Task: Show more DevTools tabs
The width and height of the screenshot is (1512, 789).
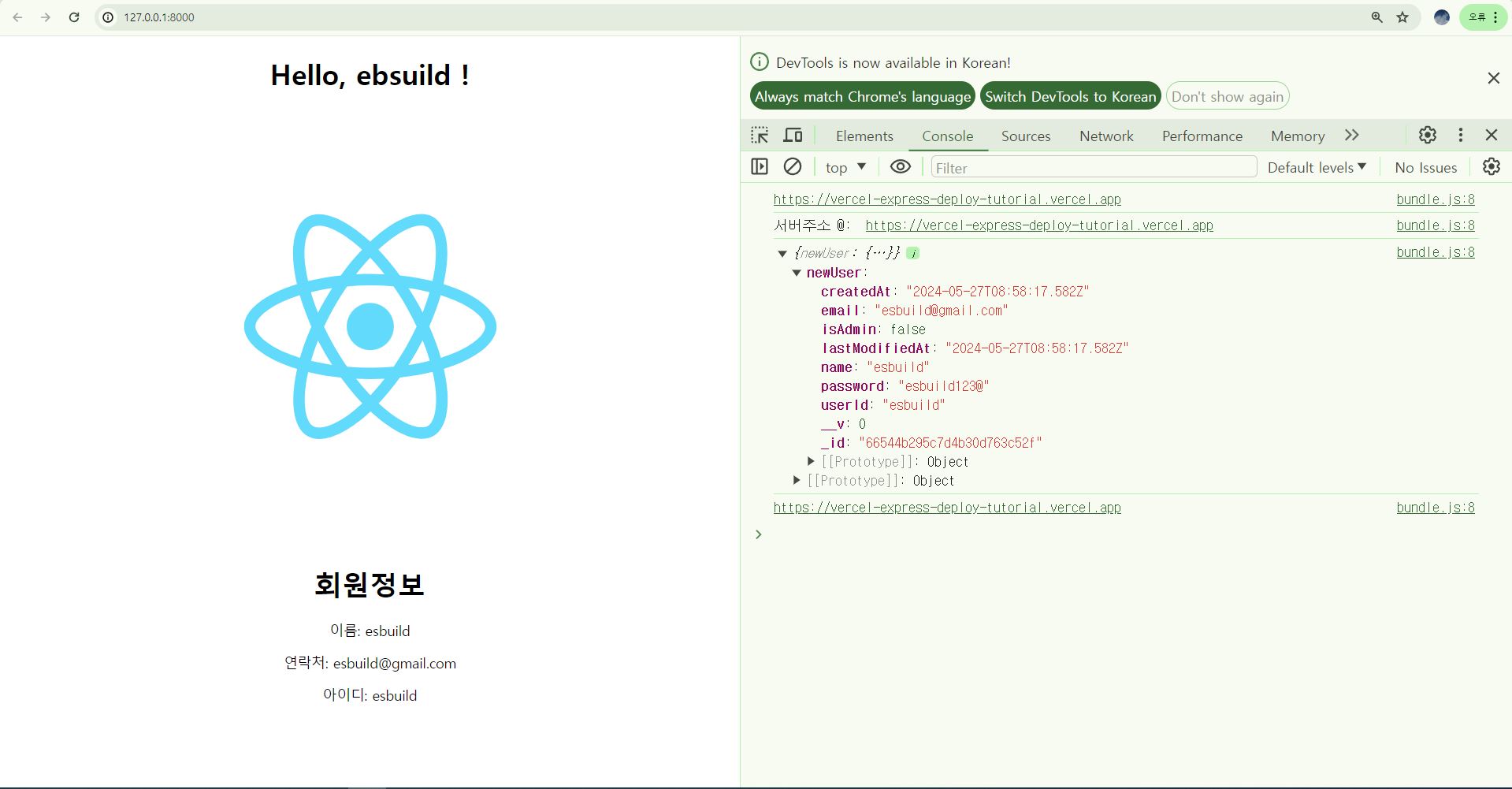Action: [x=1352, y=136]
